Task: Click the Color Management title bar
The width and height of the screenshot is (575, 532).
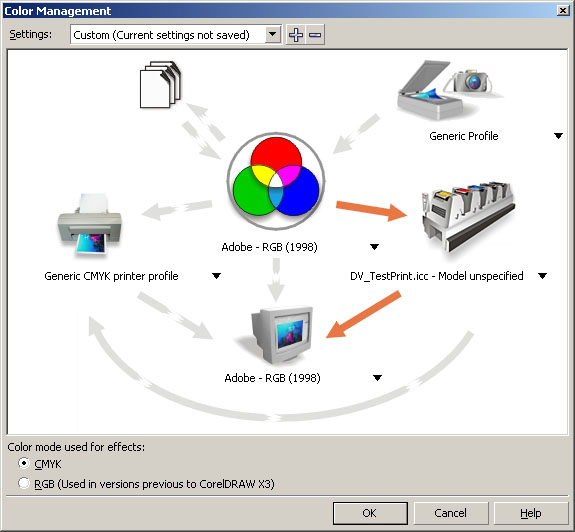Action: (279, 11)
